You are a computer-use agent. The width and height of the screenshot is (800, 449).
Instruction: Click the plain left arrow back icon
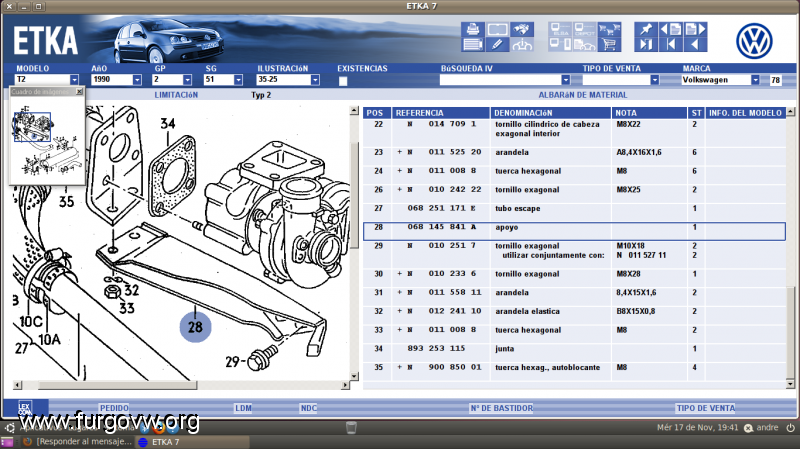tap(695, 45)
